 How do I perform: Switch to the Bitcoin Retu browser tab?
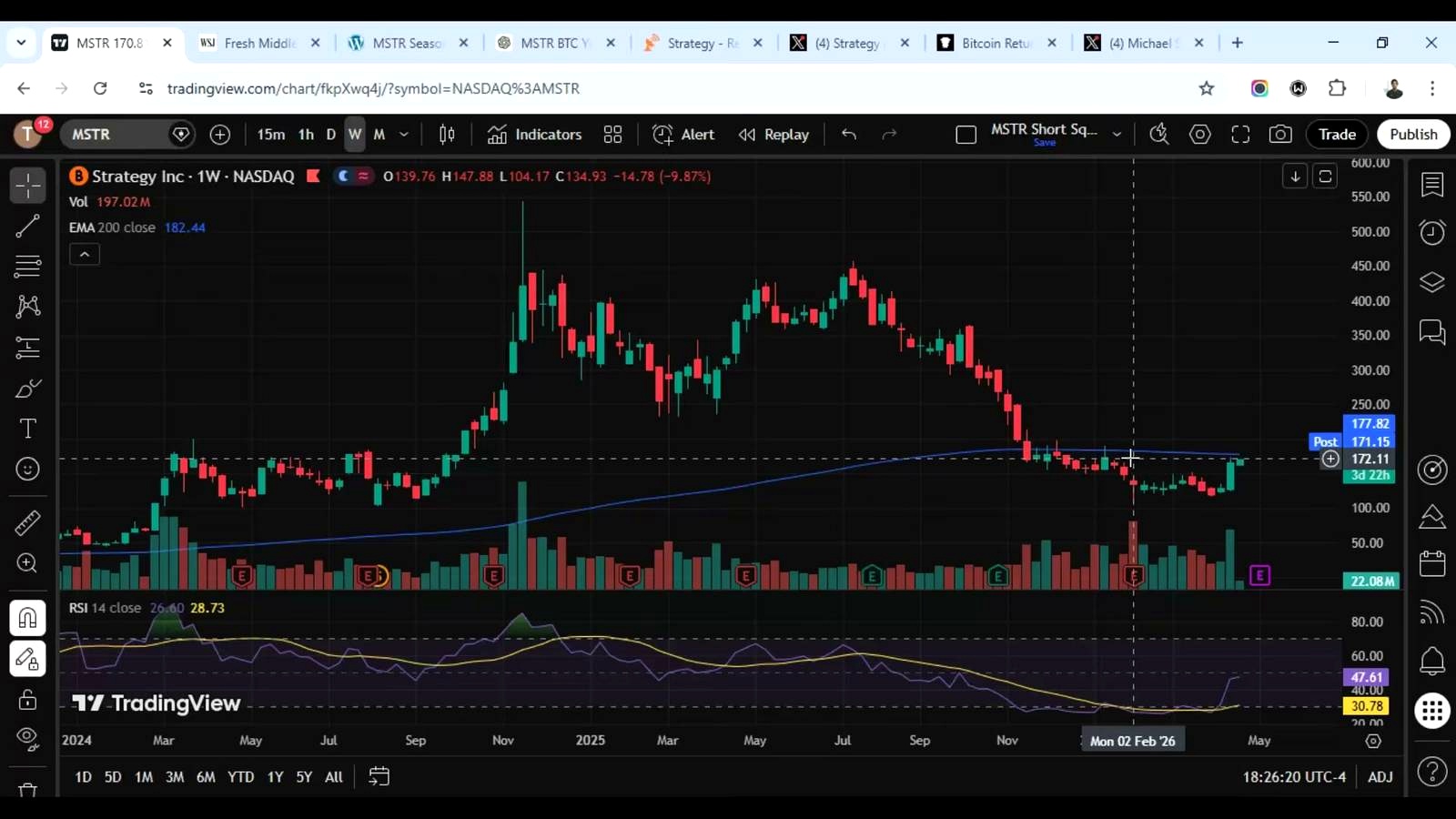[x=998, y=43]
